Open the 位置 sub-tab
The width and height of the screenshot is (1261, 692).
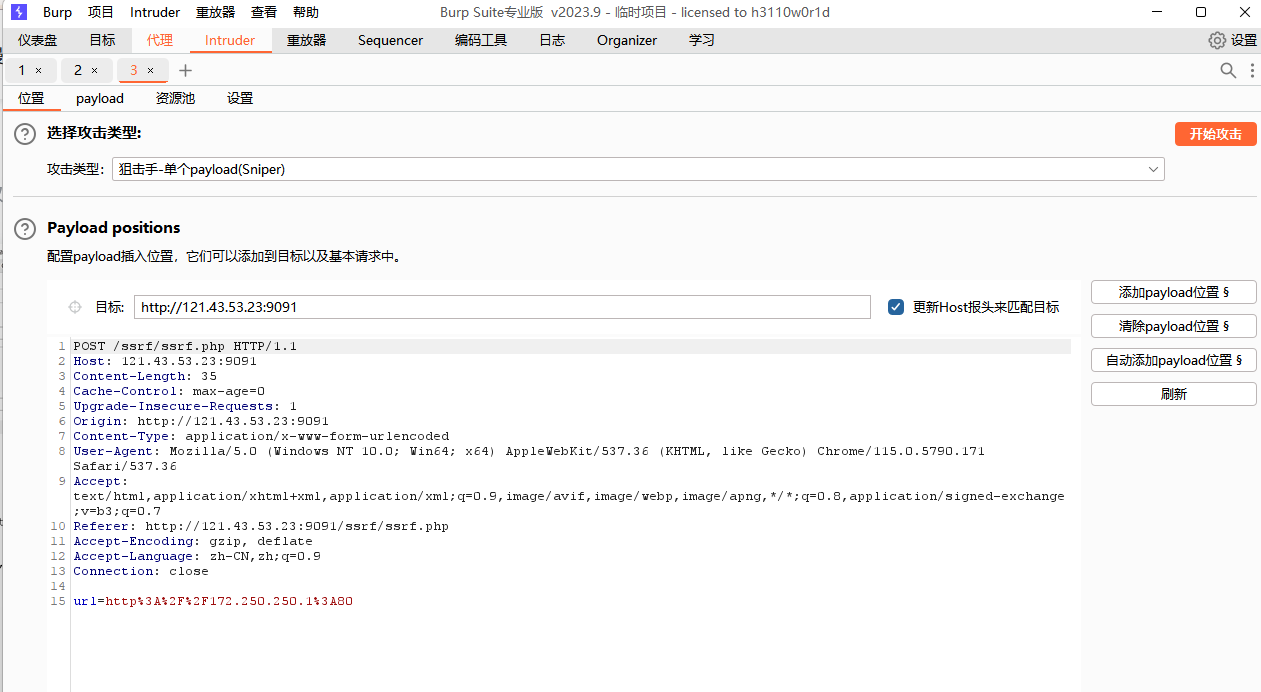(31, 98)
